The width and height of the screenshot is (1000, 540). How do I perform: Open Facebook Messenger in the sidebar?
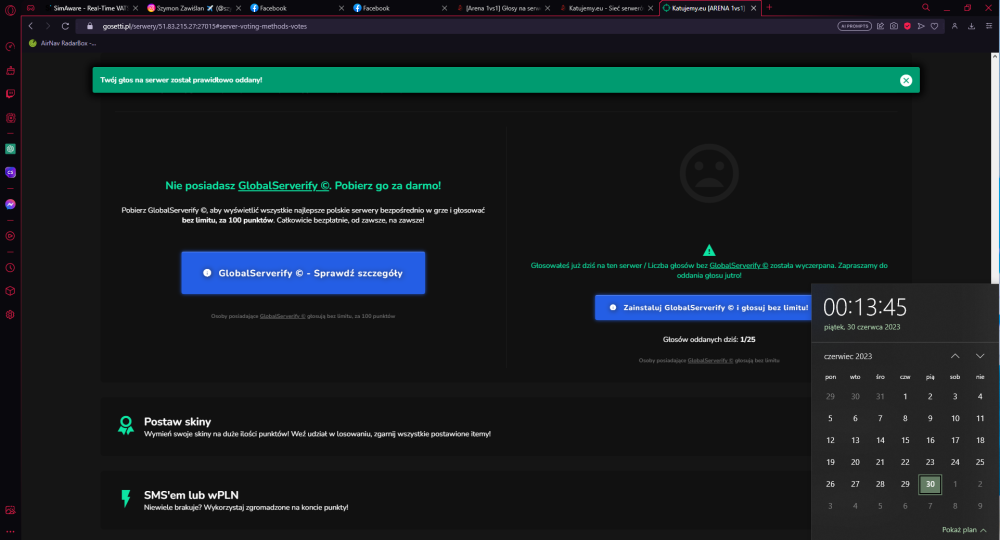[10, 204]
